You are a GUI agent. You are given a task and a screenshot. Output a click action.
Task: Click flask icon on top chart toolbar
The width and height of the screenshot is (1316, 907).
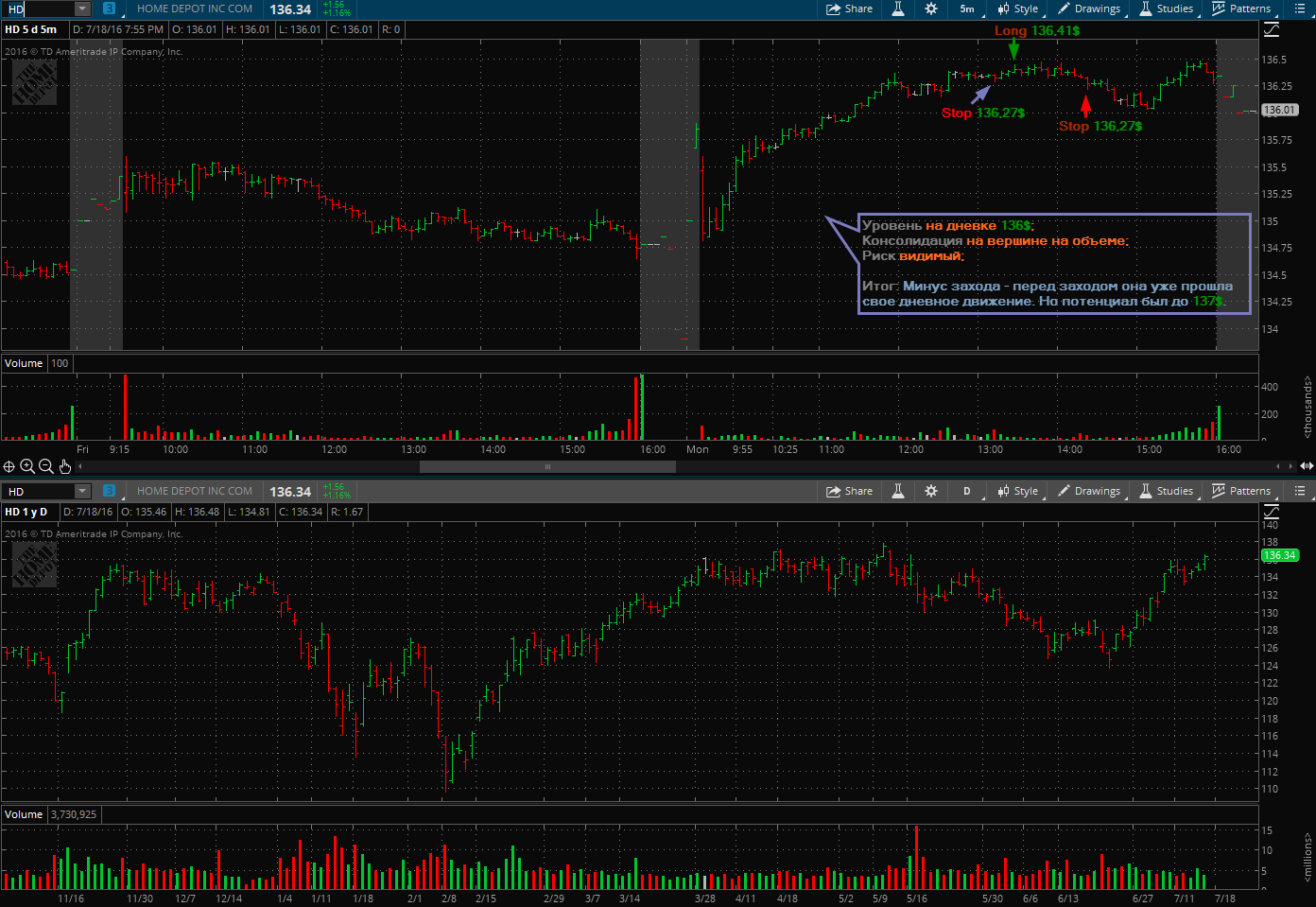(x=898, y=9)
